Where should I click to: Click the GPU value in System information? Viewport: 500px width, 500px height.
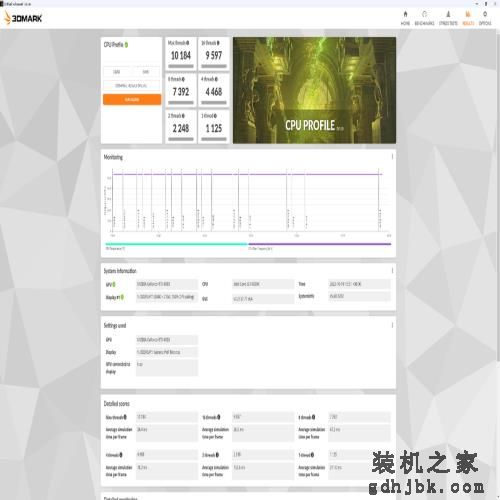(167, 284)
